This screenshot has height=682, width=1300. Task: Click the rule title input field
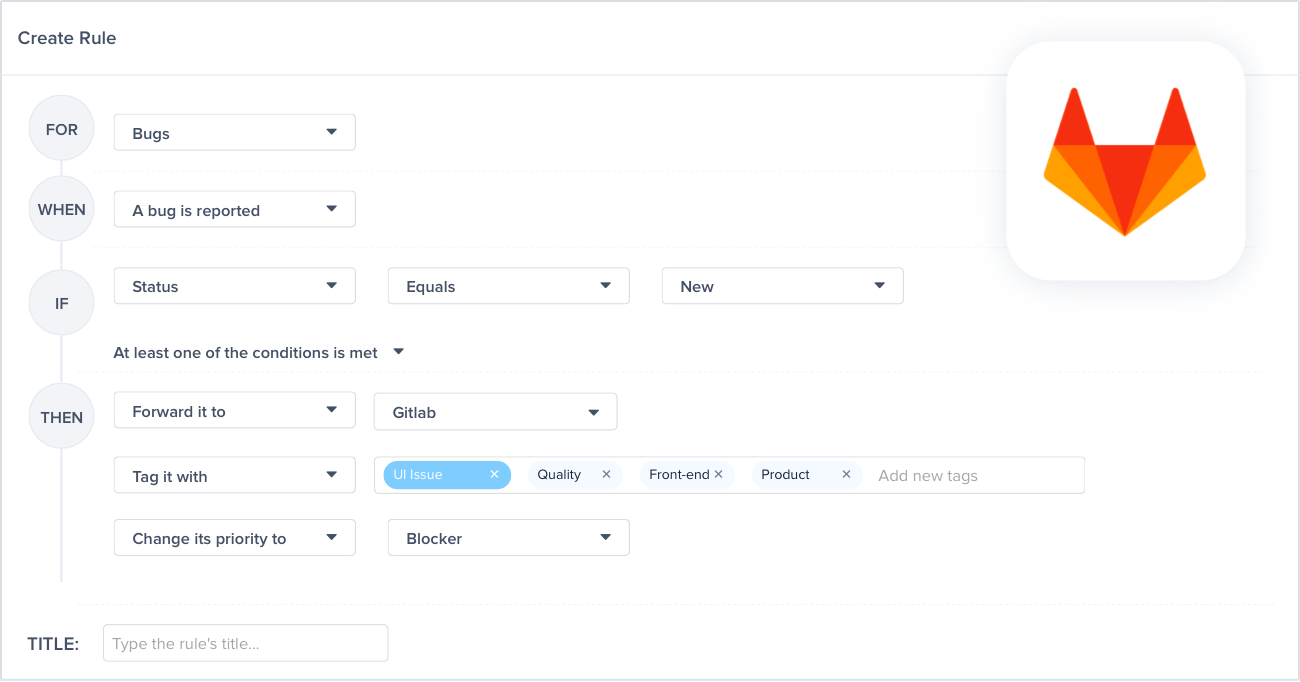pyautogui.click(x=246, y=643)
